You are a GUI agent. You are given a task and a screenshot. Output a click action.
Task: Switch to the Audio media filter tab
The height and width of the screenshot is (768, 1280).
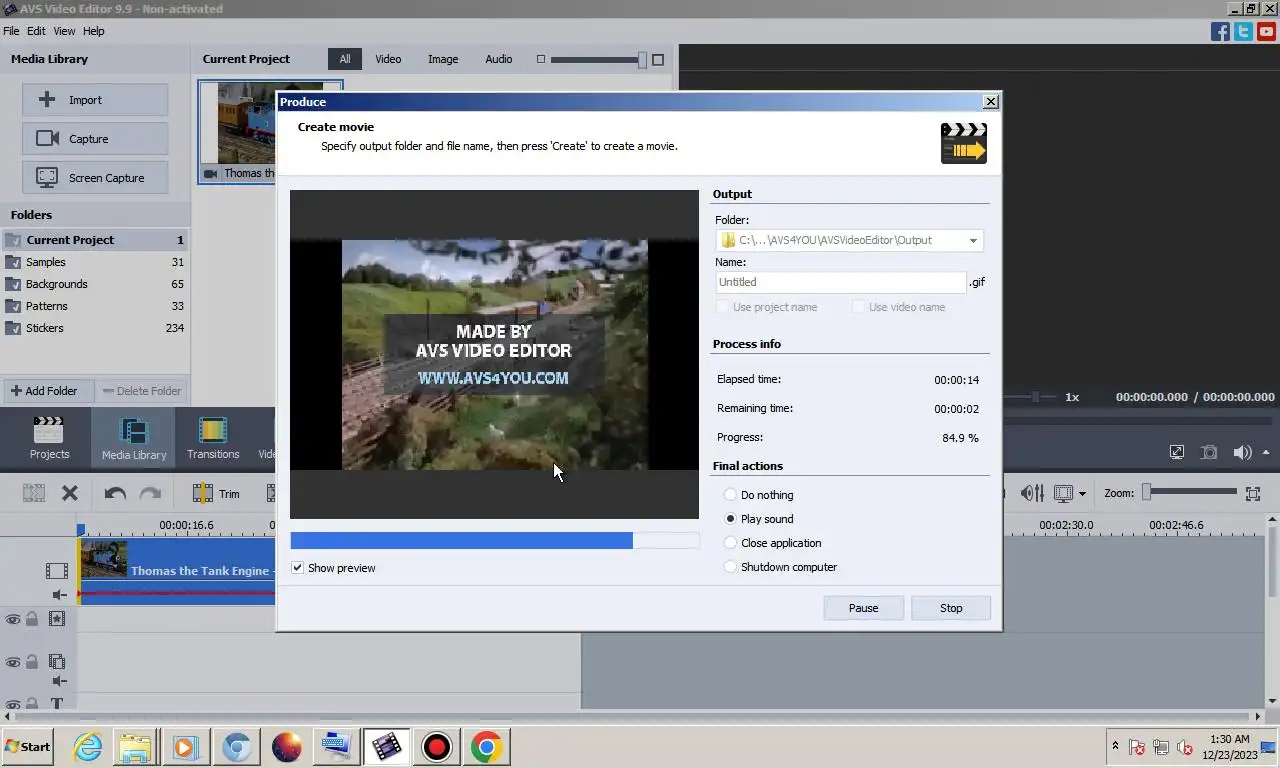tap(499, 59)
